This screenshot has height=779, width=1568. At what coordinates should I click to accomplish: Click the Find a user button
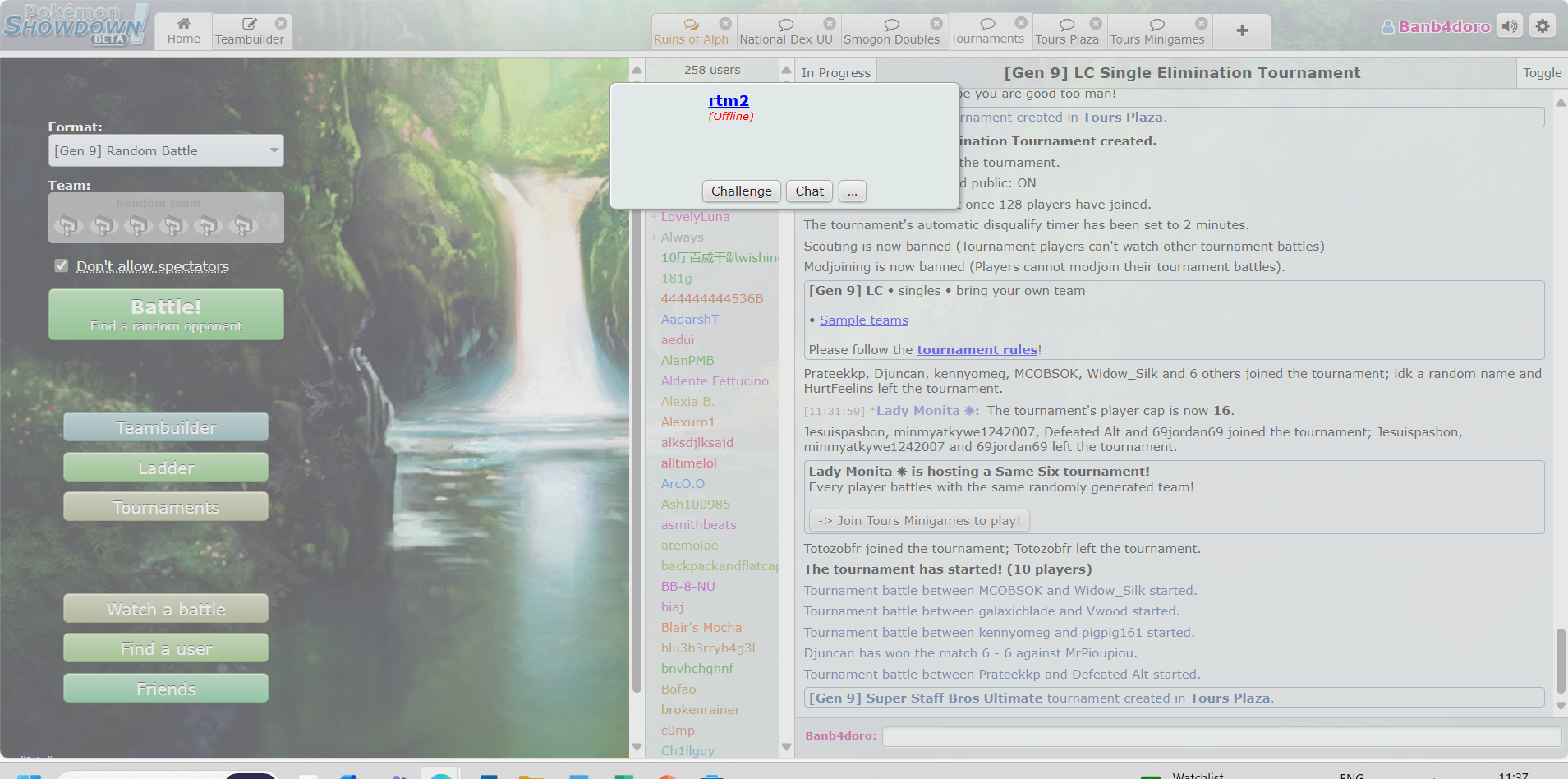coord(166,648)
